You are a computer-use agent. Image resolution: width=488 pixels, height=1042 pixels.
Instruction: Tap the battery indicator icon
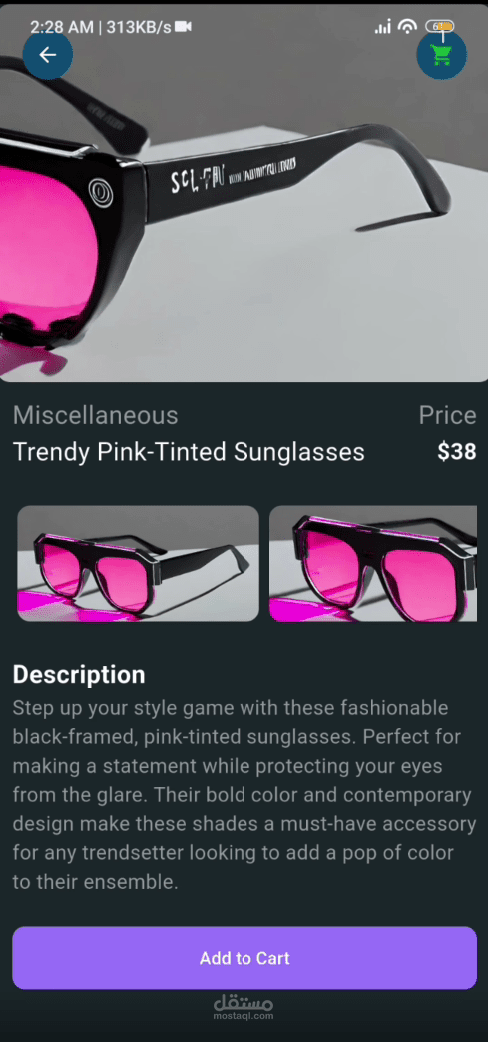tap(439, 27)
